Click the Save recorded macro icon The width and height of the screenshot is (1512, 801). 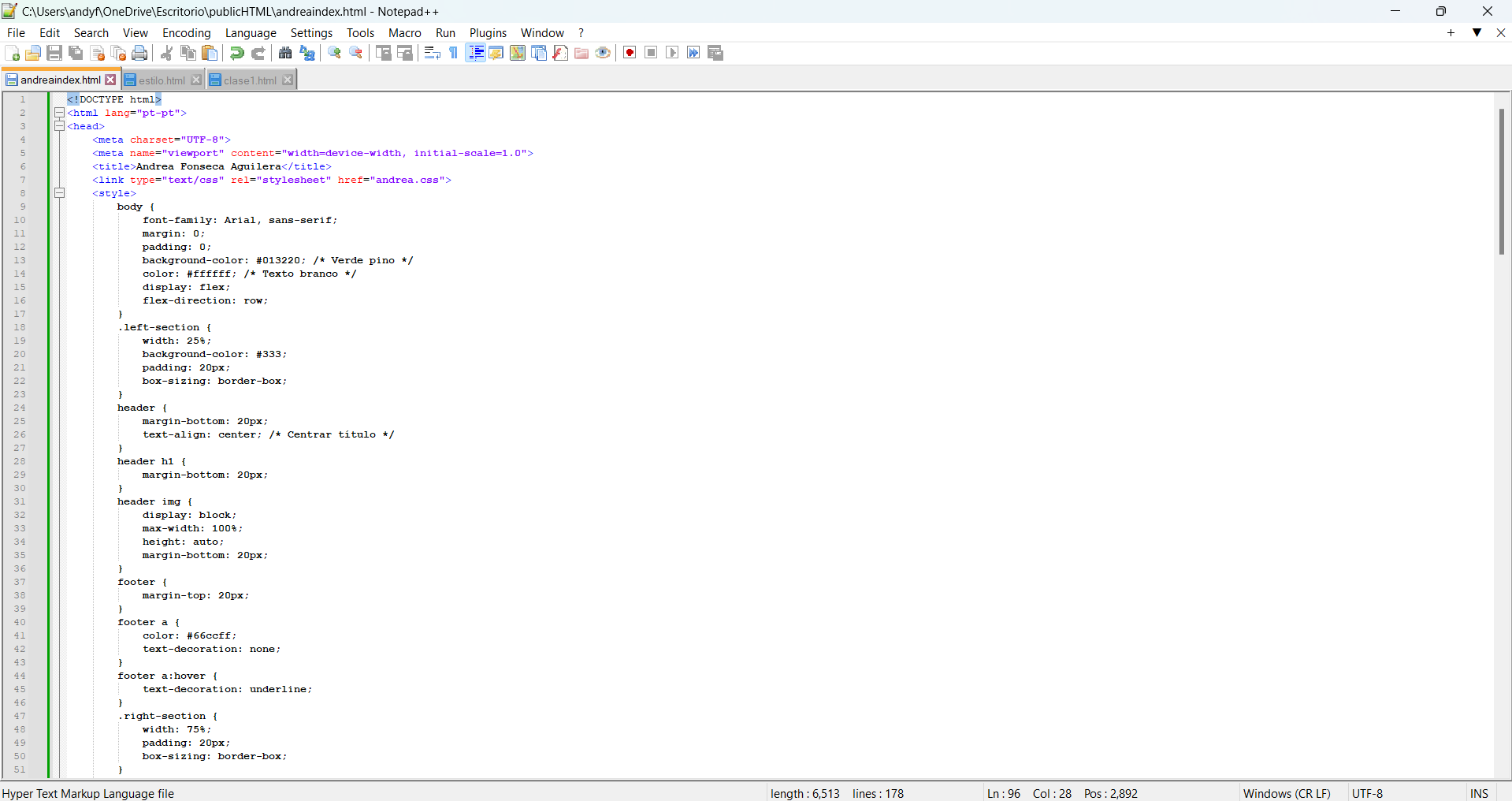pyautogui.click(x=715, y=53)
